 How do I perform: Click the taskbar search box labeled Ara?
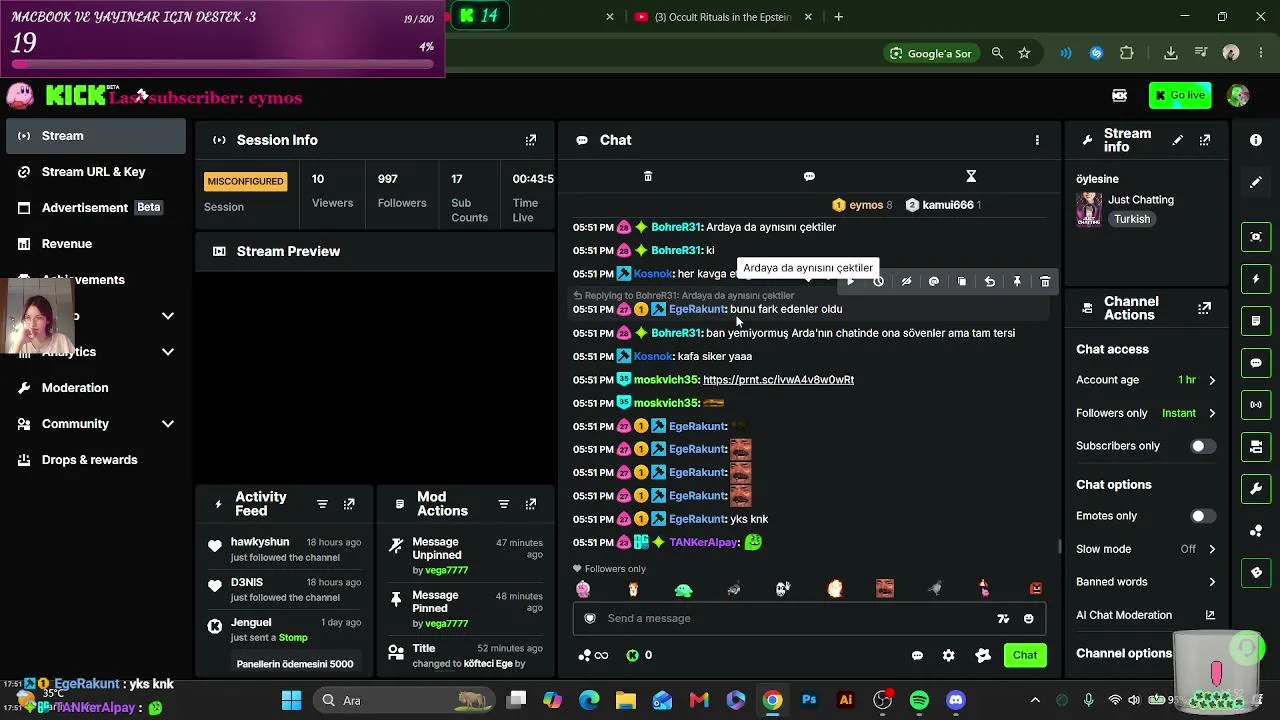click(403, 700)
